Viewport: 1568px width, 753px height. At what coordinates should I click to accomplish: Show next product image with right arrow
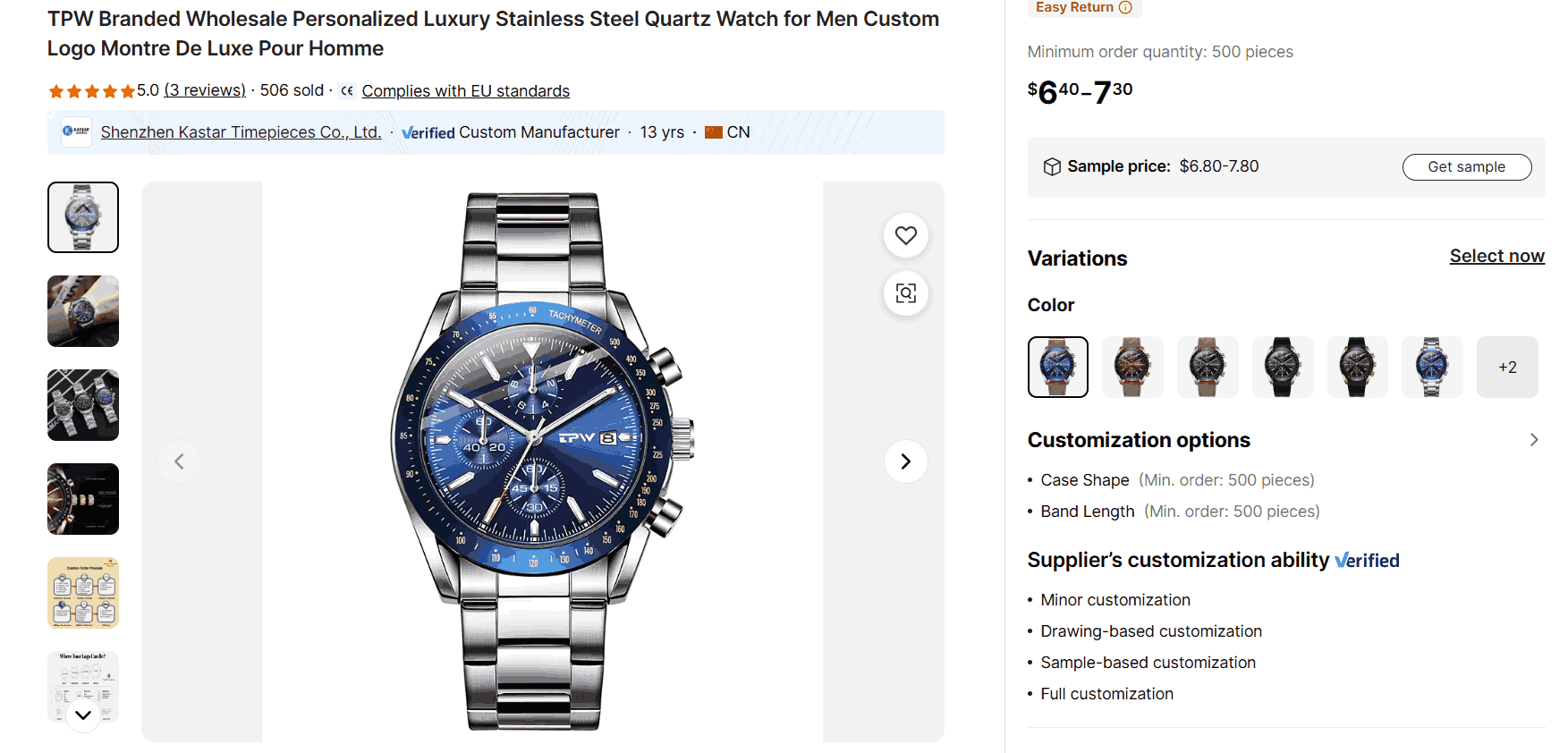coord(906,461)
